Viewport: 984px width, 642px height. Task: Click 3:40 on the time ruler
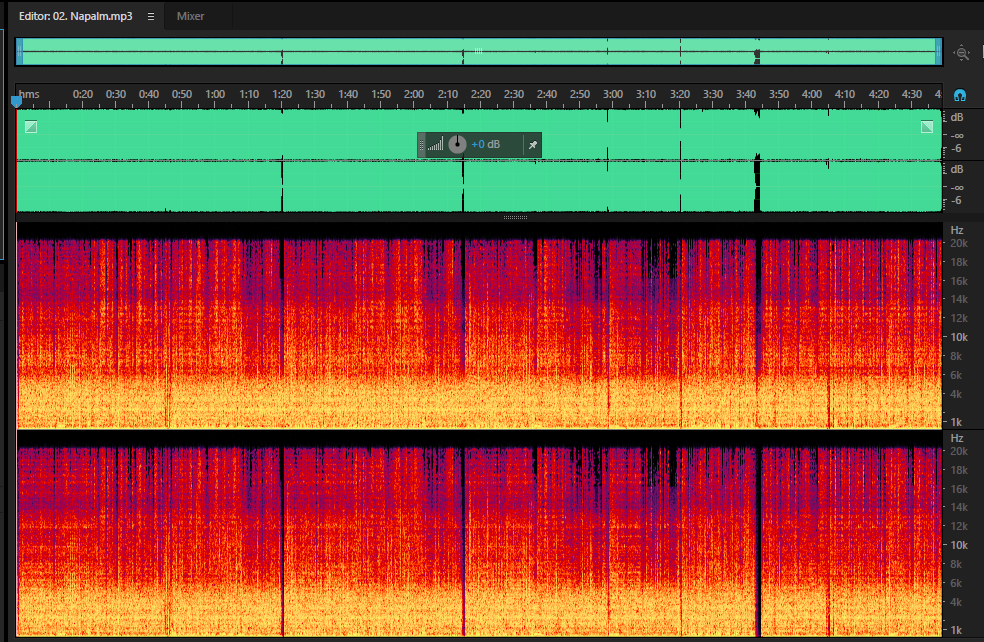746,94
